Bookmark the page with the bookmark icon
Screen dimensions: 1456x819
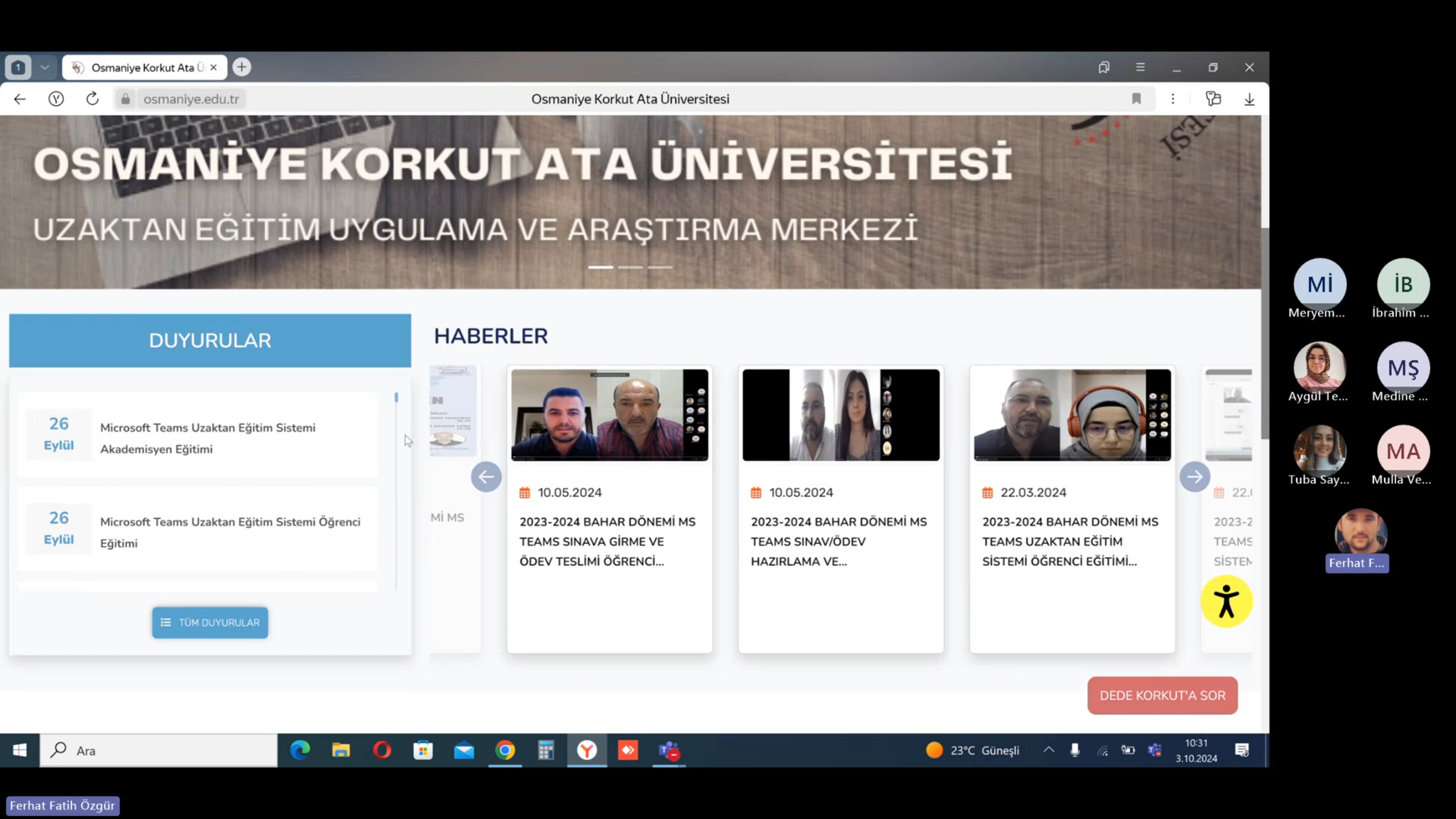pos(1136,99)
